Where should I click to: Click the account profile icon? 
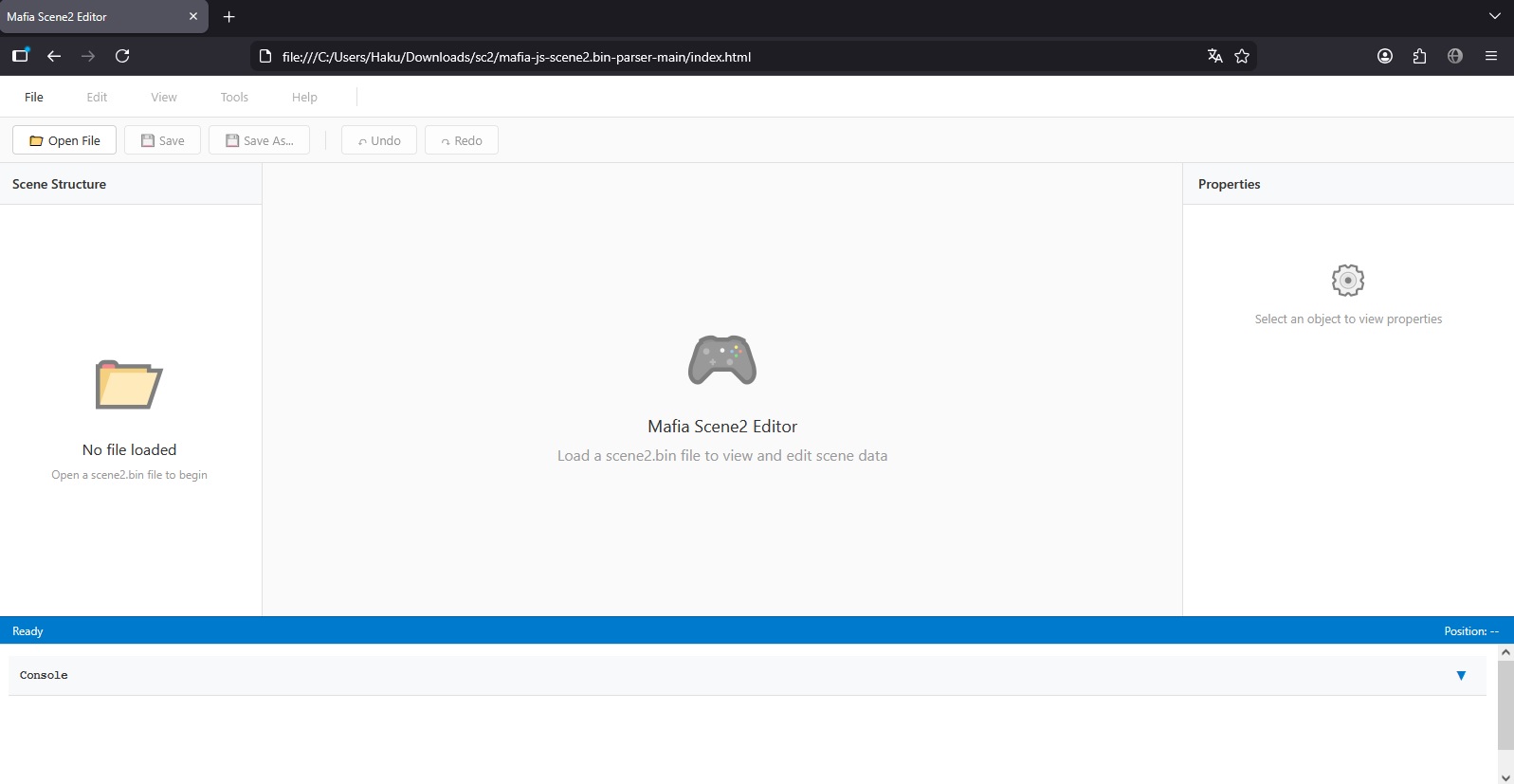click(x=1385, y=56)
